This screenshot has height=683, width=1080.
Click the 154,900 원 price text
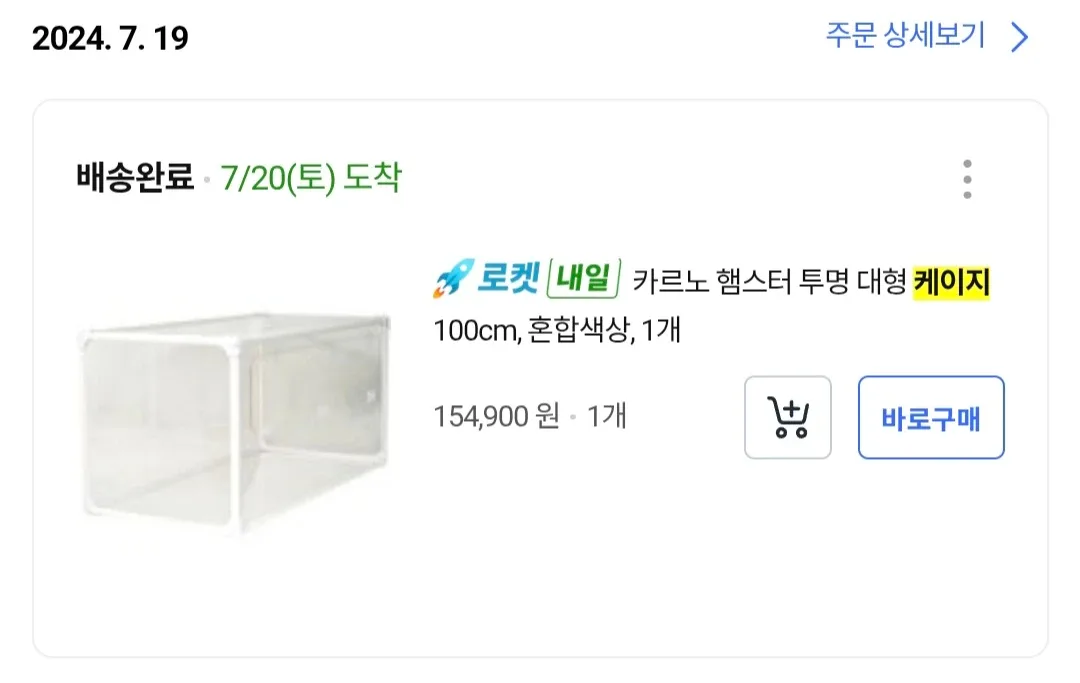click(x=496, y=415)
